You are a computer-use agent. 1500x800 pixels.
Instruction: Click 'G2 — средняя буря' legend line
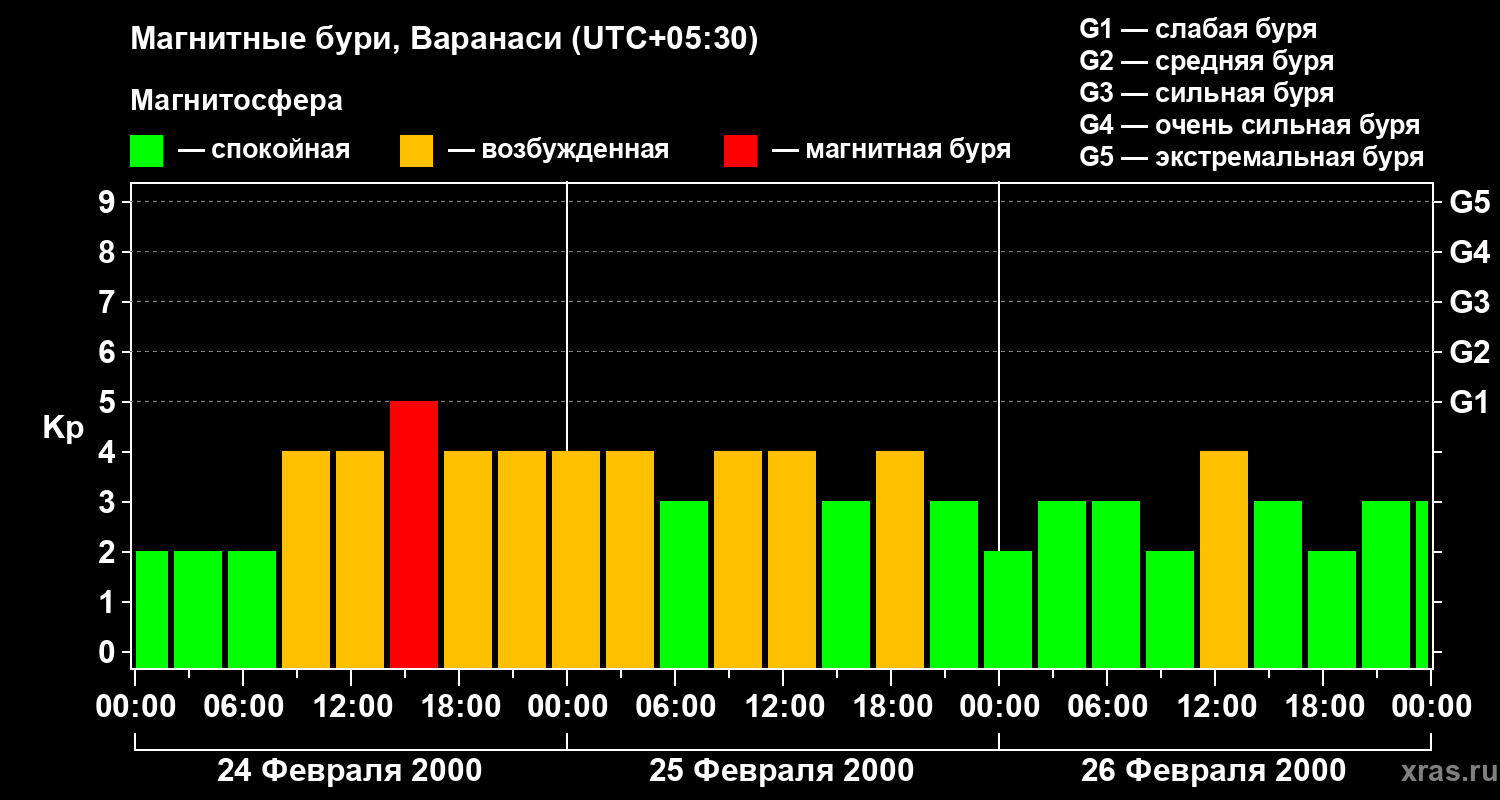1207,61
